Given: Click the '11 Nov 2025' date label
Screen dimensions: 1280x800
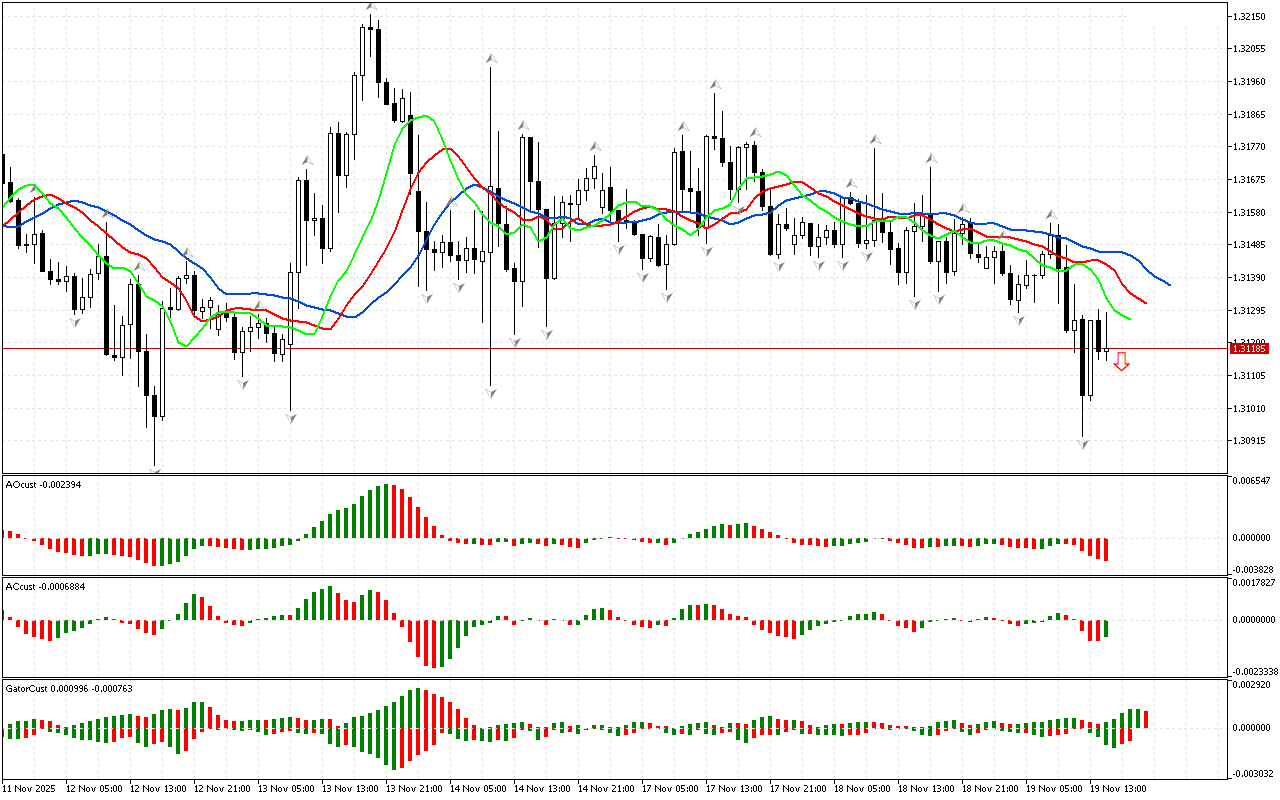Looking at the screenshot, I should pyautogui.click(x=33, y=788).
